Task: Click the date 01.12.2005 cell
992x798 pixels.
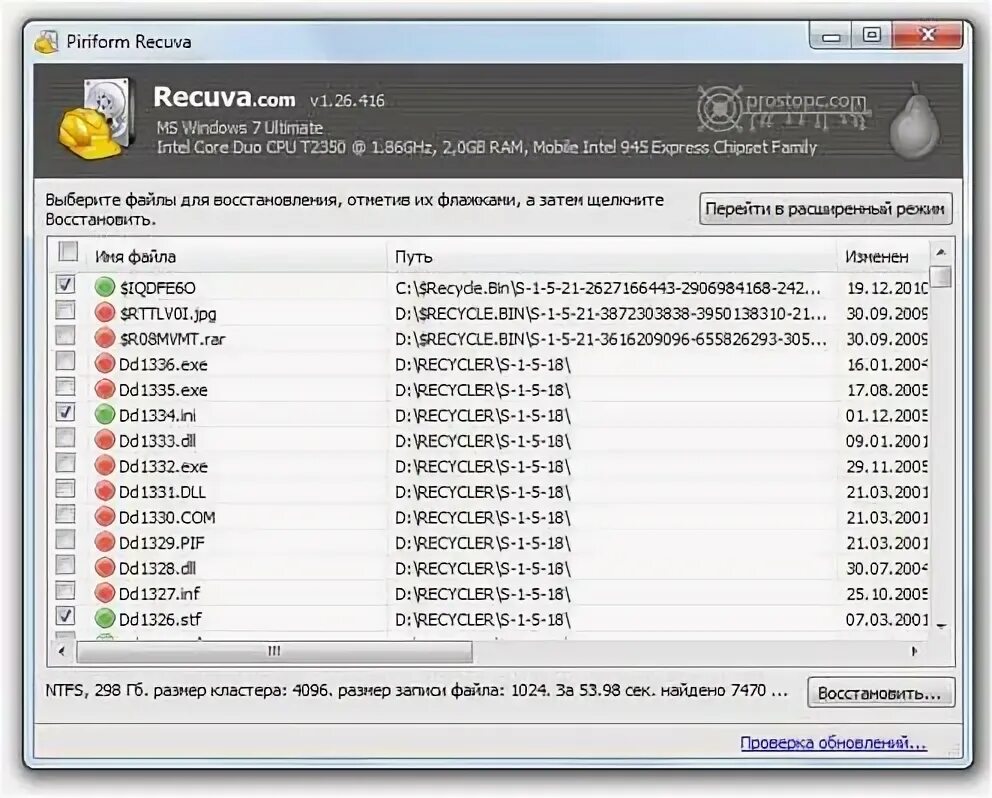Action: click(887, 415)
